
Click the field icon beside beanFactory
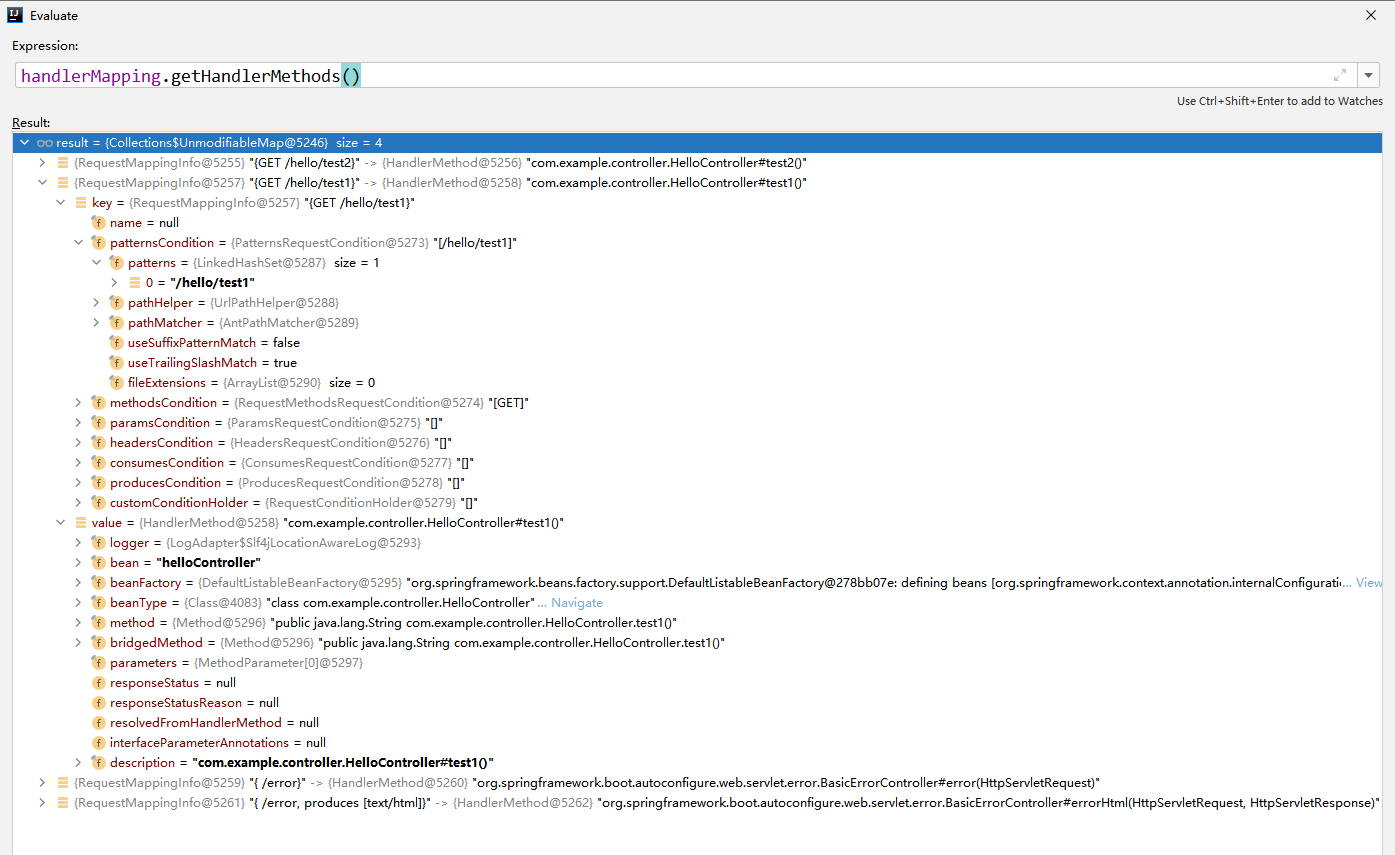(x=99, y=583)
